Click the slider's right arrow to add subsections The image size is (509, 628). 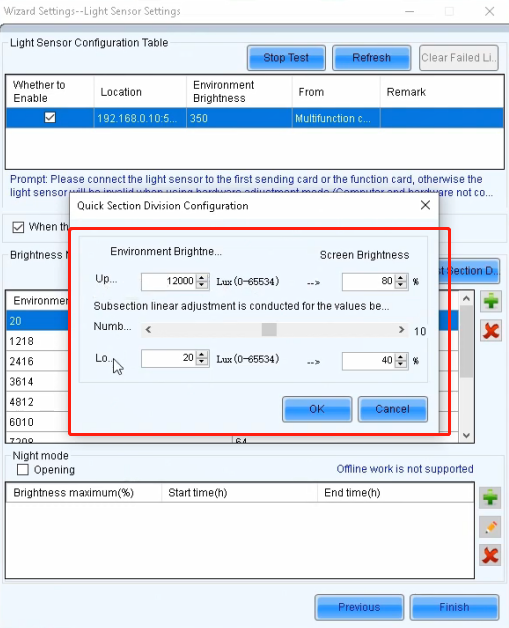401,330
